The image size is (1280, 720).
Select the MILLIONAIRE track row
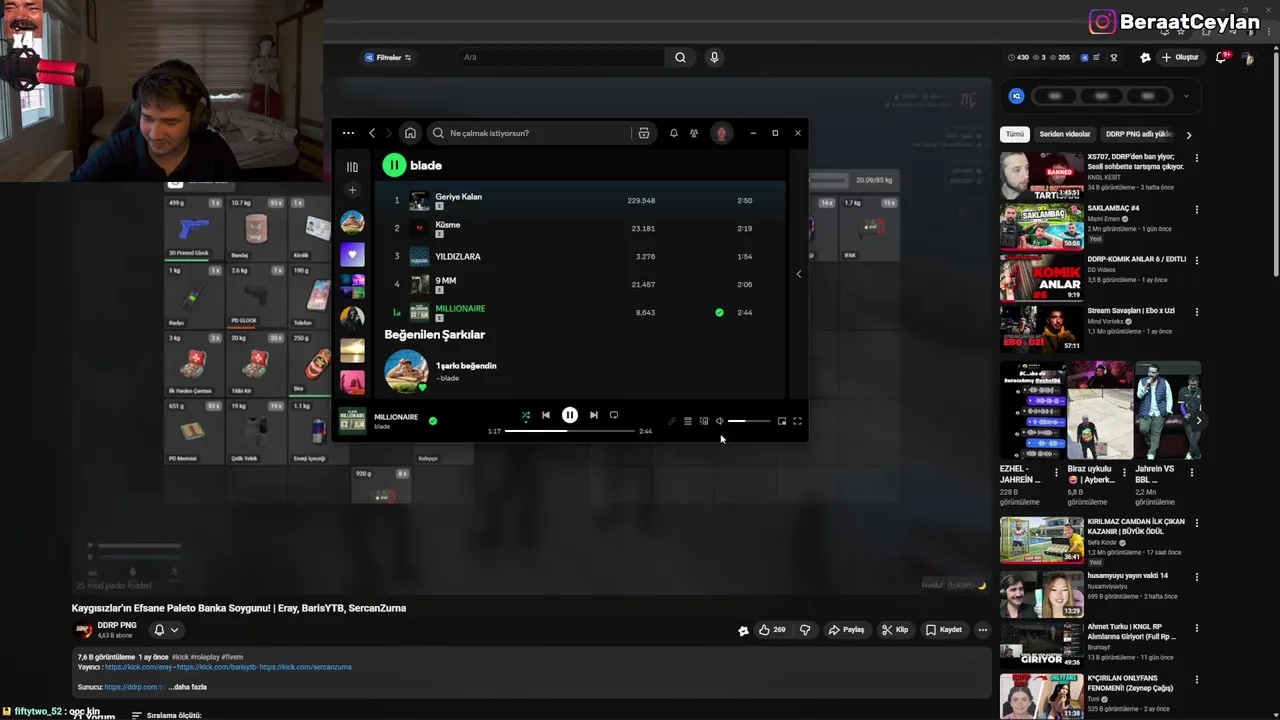(580, 312)
